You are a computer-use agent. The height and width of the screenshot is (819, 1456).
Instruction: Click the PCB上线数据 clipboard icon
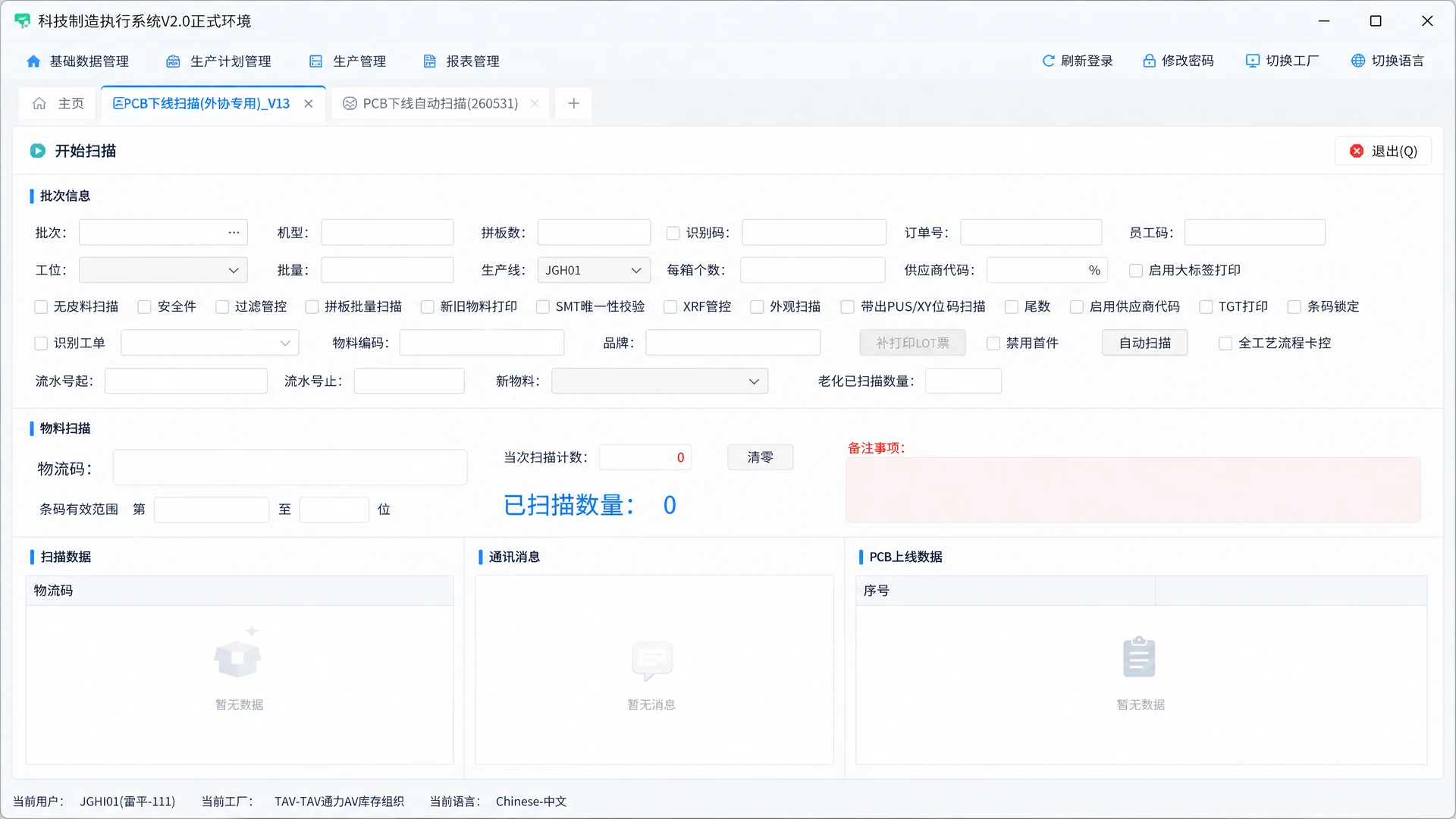click(1139, 657)
